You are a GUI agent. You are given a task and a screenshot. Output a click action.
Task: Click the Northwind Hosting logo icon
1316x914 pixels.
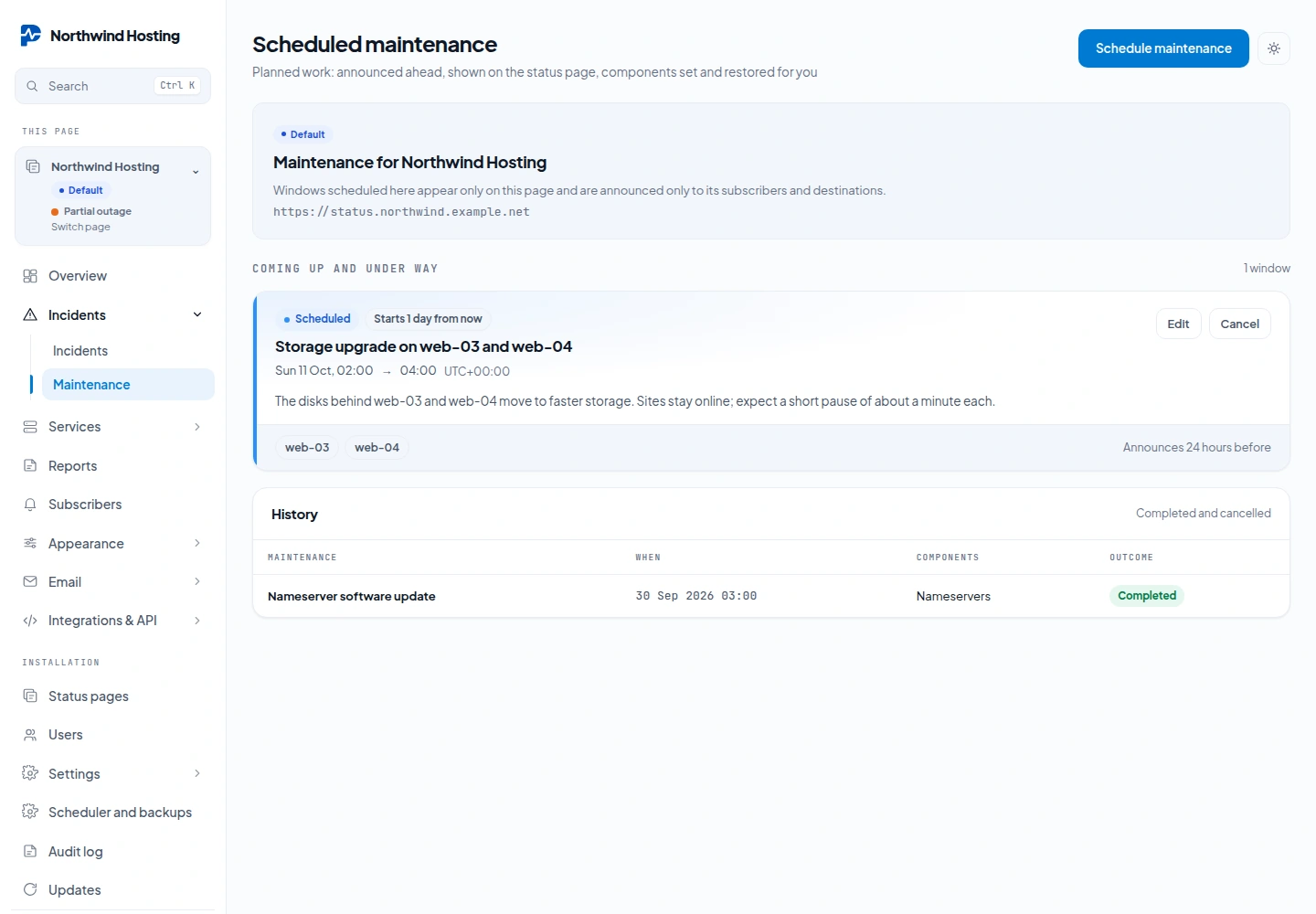click(x=31, y=36)
